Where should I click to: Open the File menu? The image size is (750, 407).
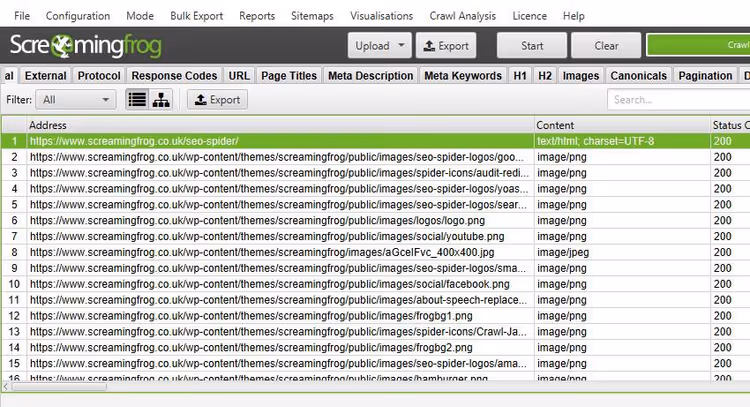point(22,16)
